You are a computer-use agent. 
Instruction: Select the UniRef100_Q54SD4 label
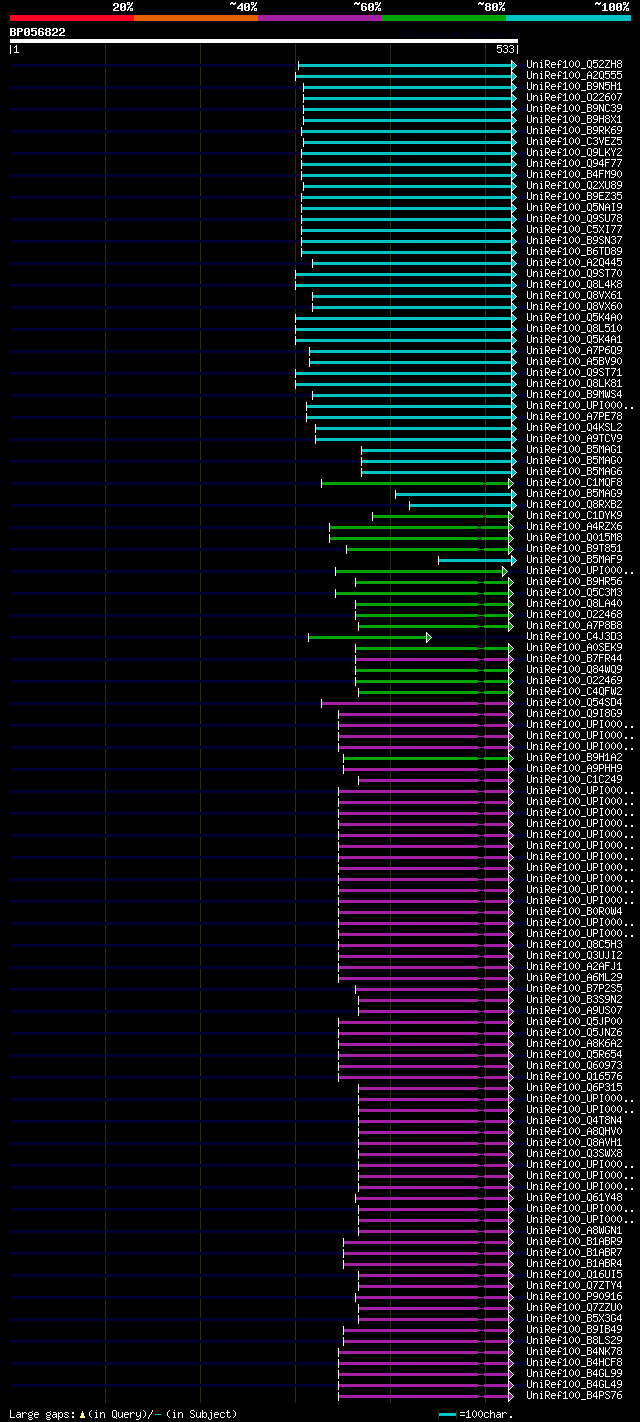point(574,702)
